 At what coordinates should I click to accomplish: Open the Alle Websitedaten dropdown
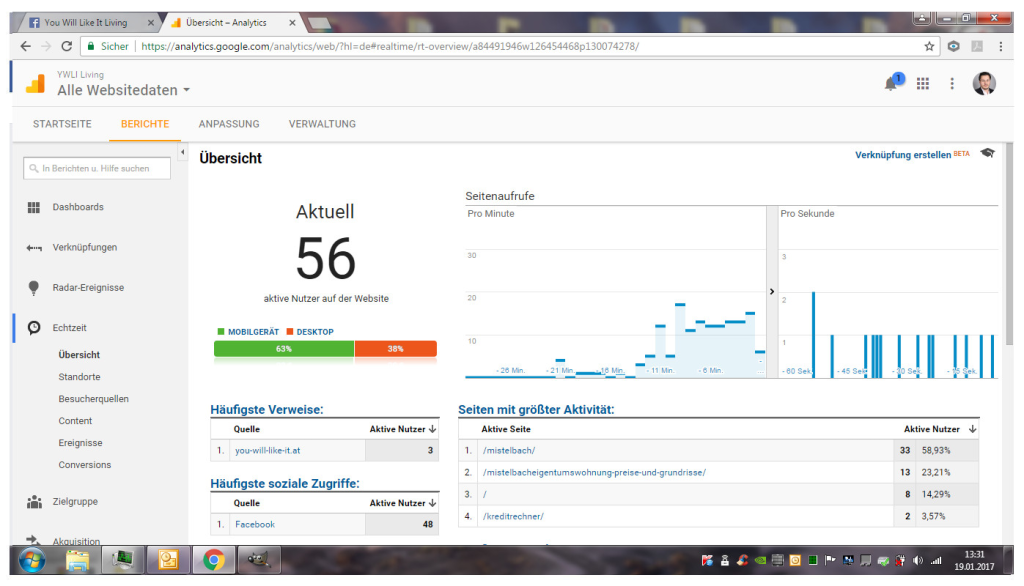123,90
